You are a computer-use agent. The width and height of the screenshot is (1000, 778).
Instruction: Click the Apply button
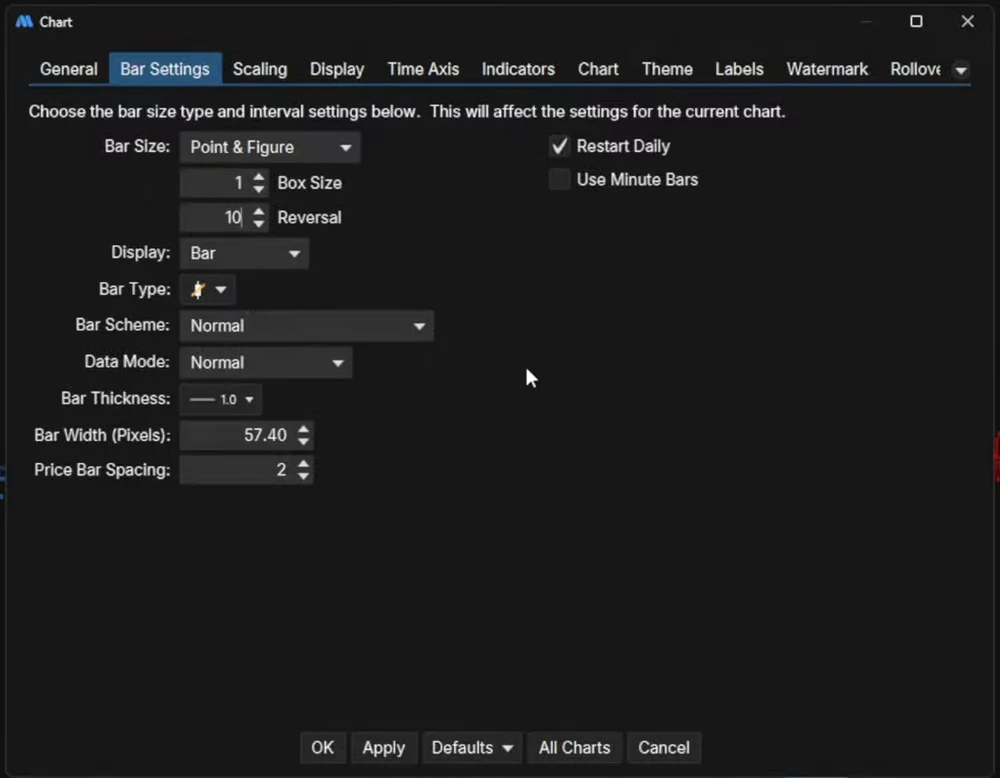pyautogui.click(x=384, y=747)
